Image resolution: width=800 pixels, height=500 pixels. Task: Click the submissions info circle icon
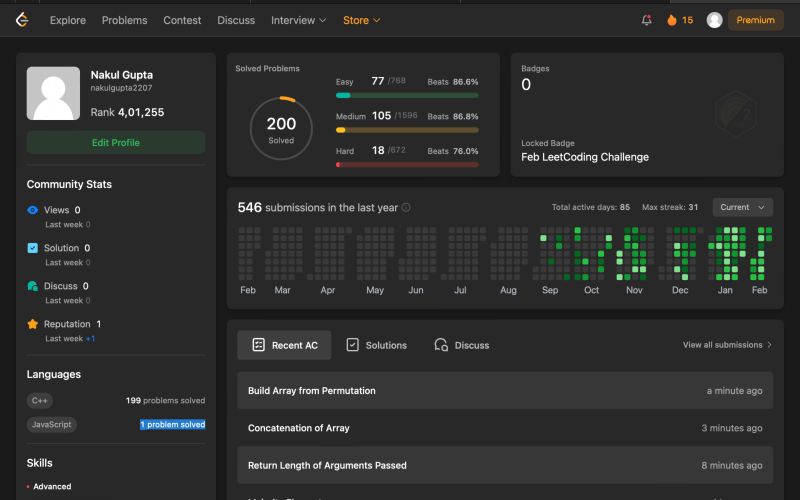pyautogui.click(x=406, y=208)
